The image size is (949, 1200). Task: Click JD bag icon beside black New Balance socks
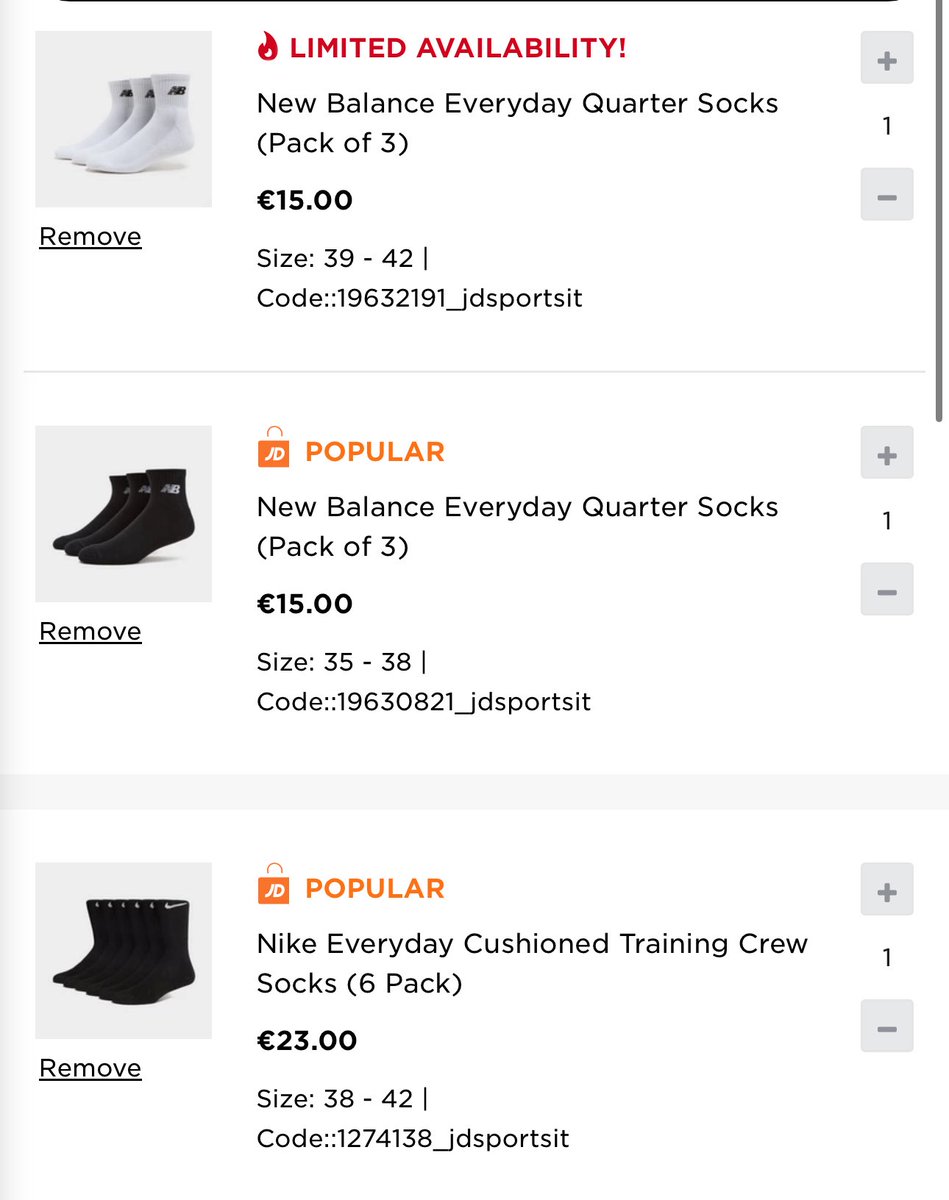tap(273, 449)
